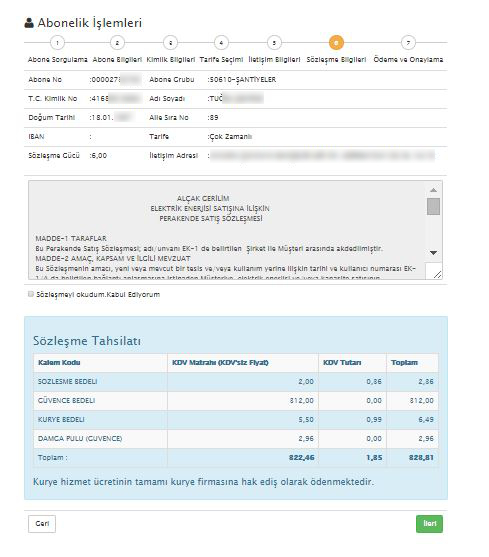Click the Abone Sorgulama step label
Viewport: 489px width, 557px height.
click(58, 60)
